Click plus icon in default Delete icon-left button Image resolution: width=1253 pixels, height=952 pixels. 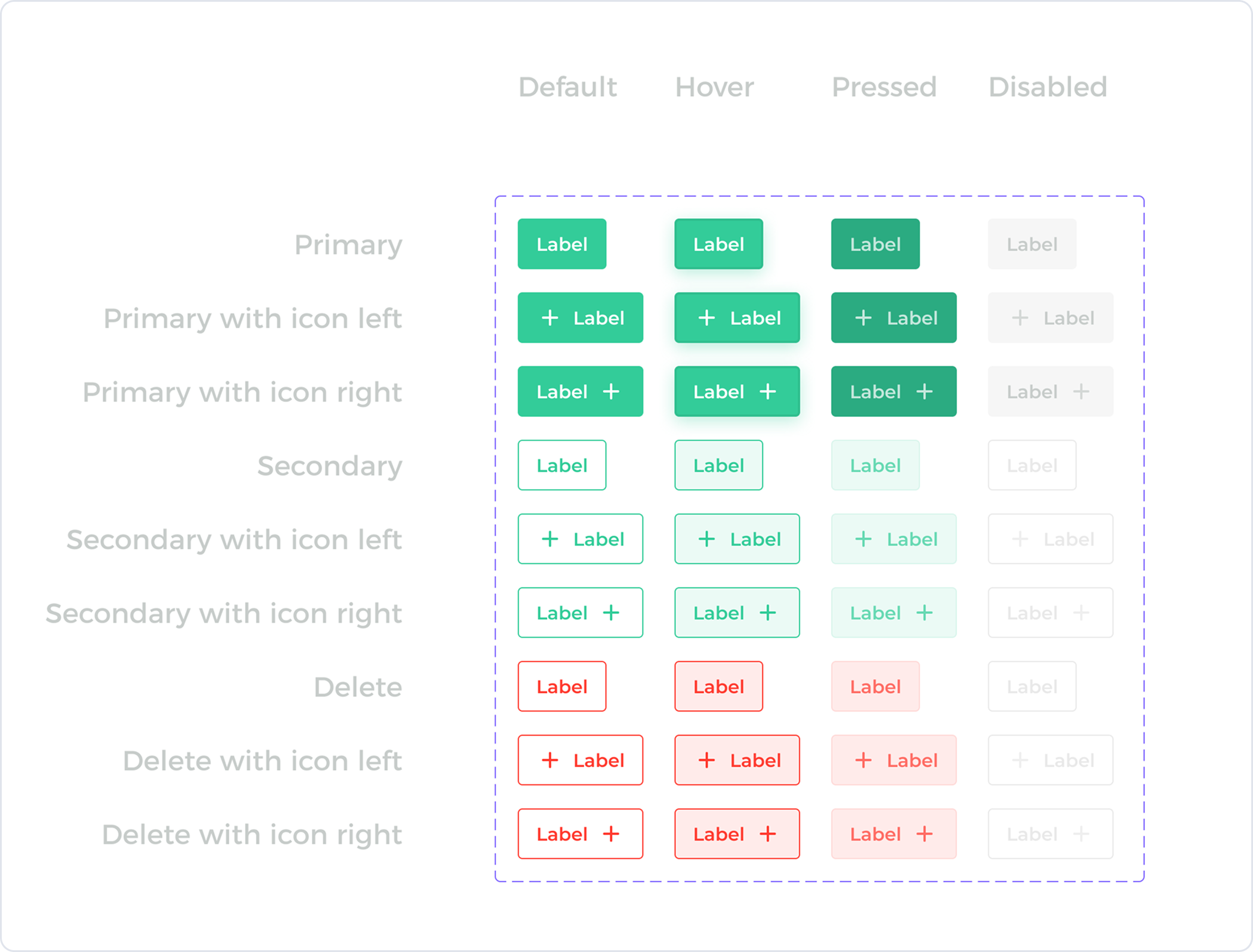550,760
